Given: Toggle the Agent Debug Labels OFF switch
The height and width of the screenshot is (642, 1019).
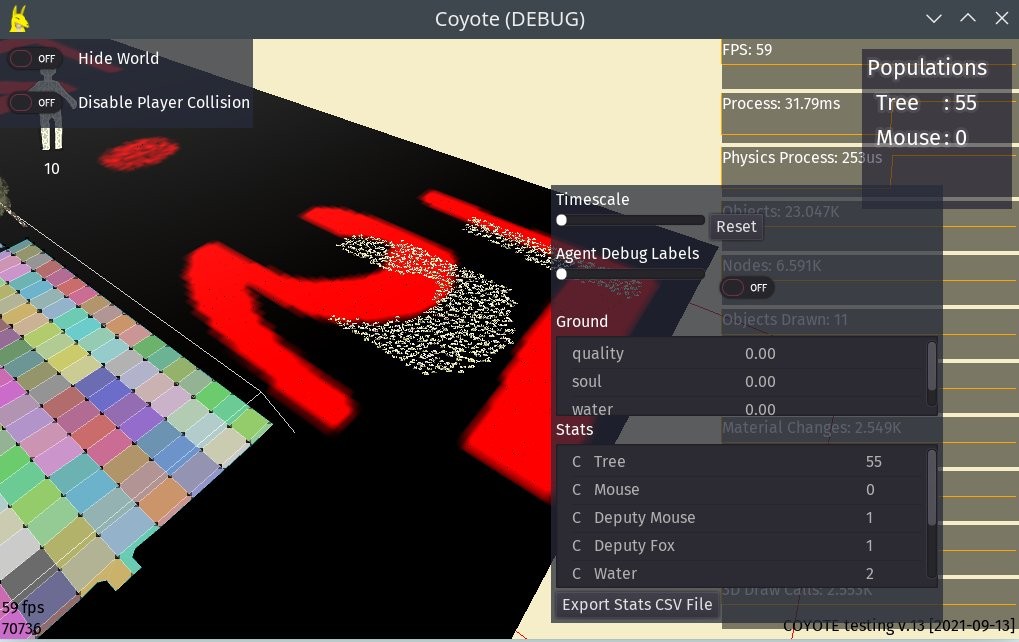Looking at the screenshot, I should click(x=747, y=287).
